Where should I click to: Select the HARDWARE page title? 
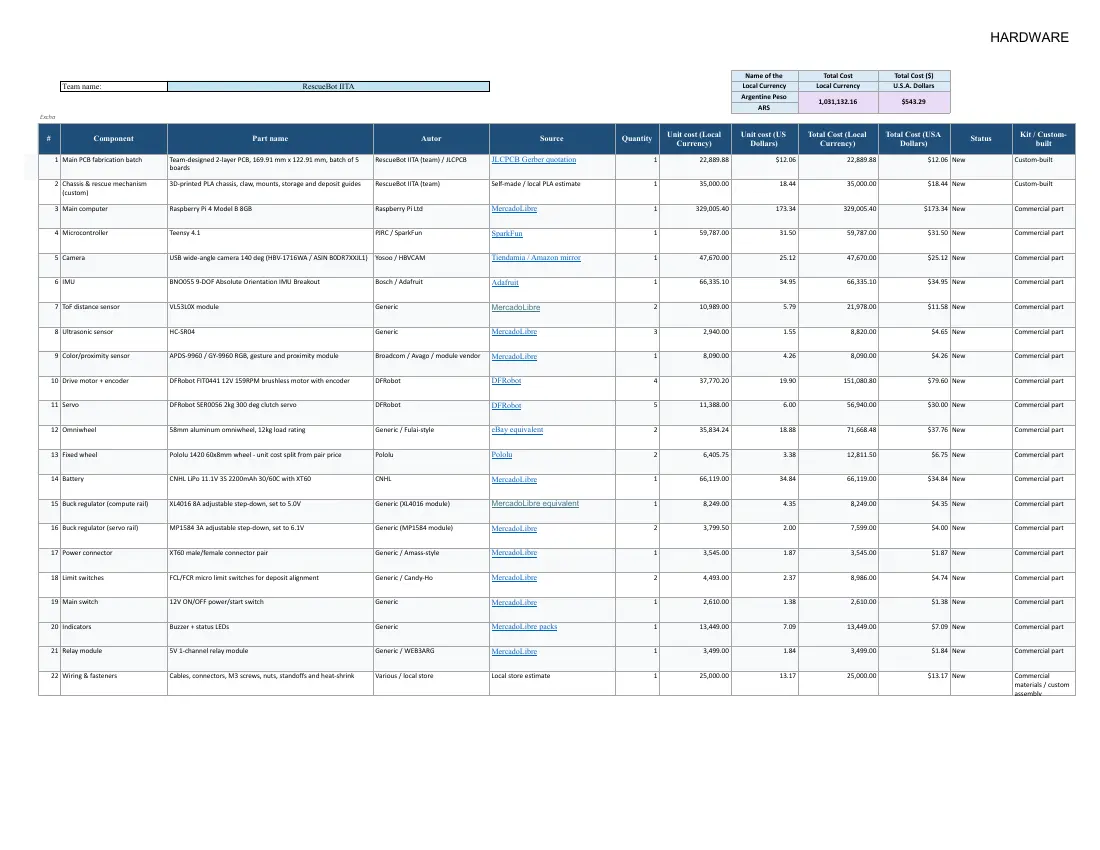click(x=1029, y=38)
